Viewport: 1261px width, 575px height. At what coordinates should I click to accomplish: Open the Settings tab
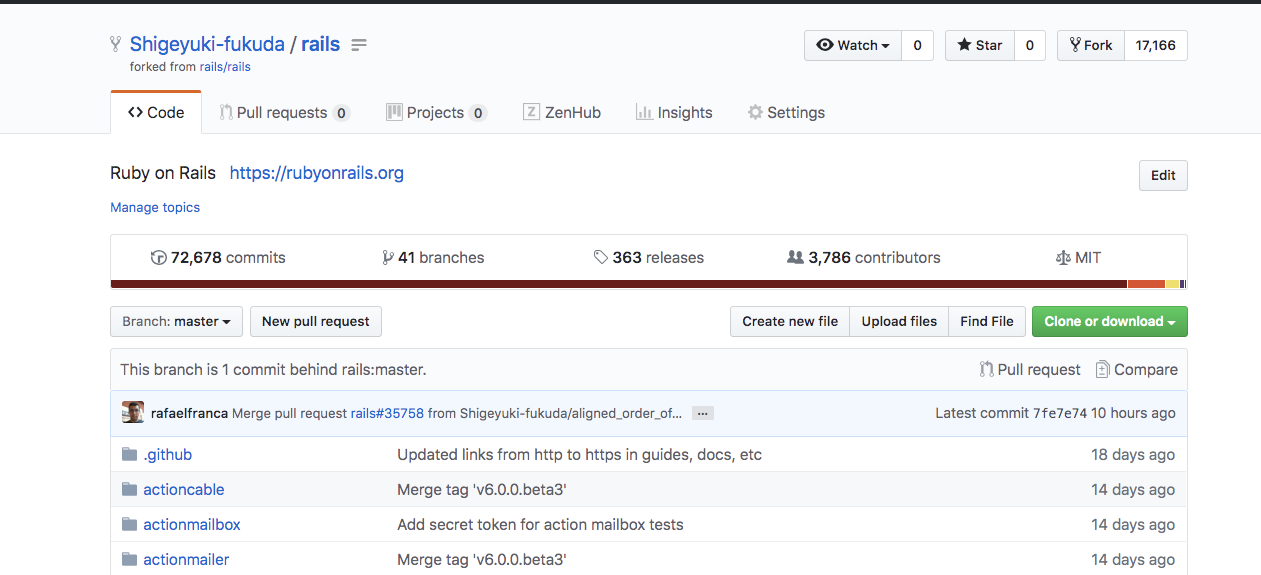786,113
